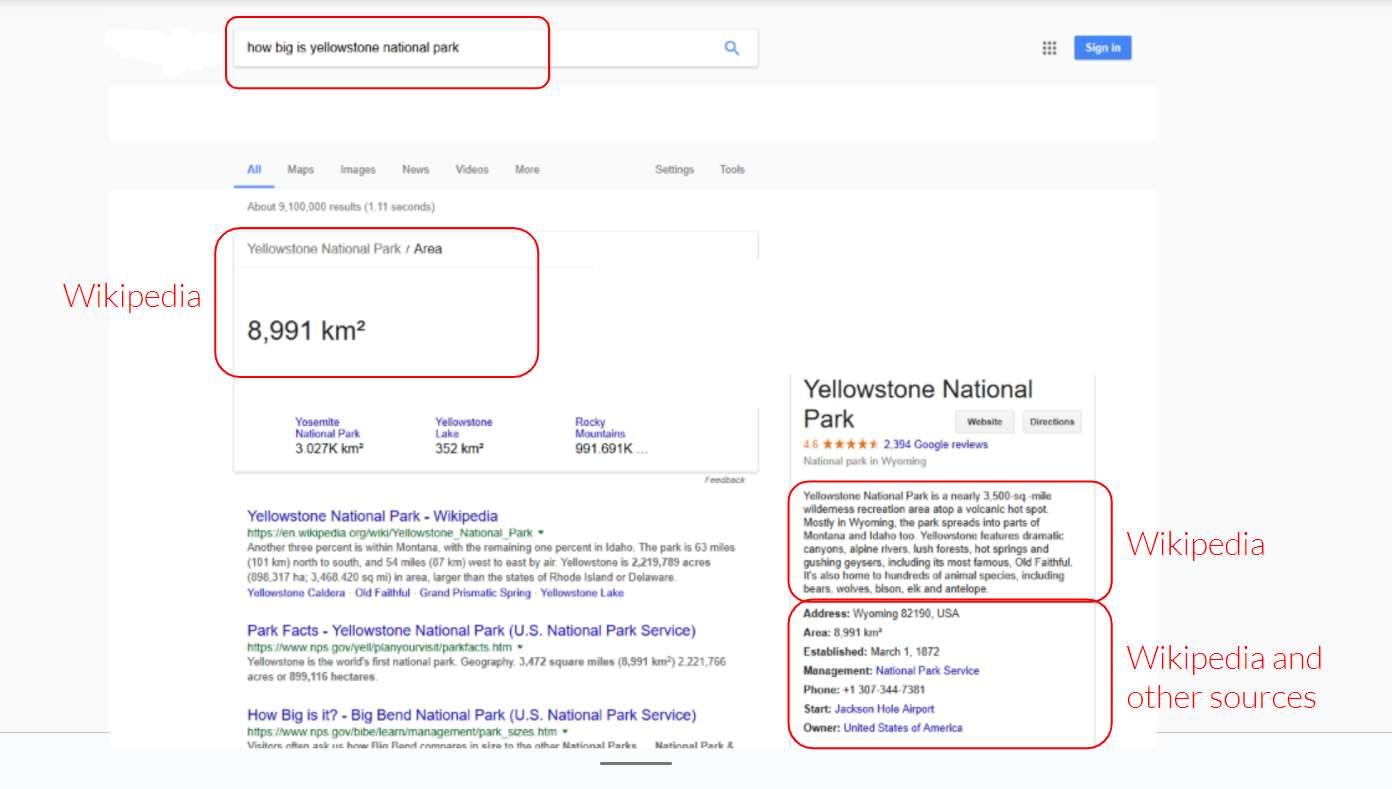Expand dropdown arrow beside parkfacts.htm URL
The height and width of the screenshot is (789, 1392).
coord(520,648)
